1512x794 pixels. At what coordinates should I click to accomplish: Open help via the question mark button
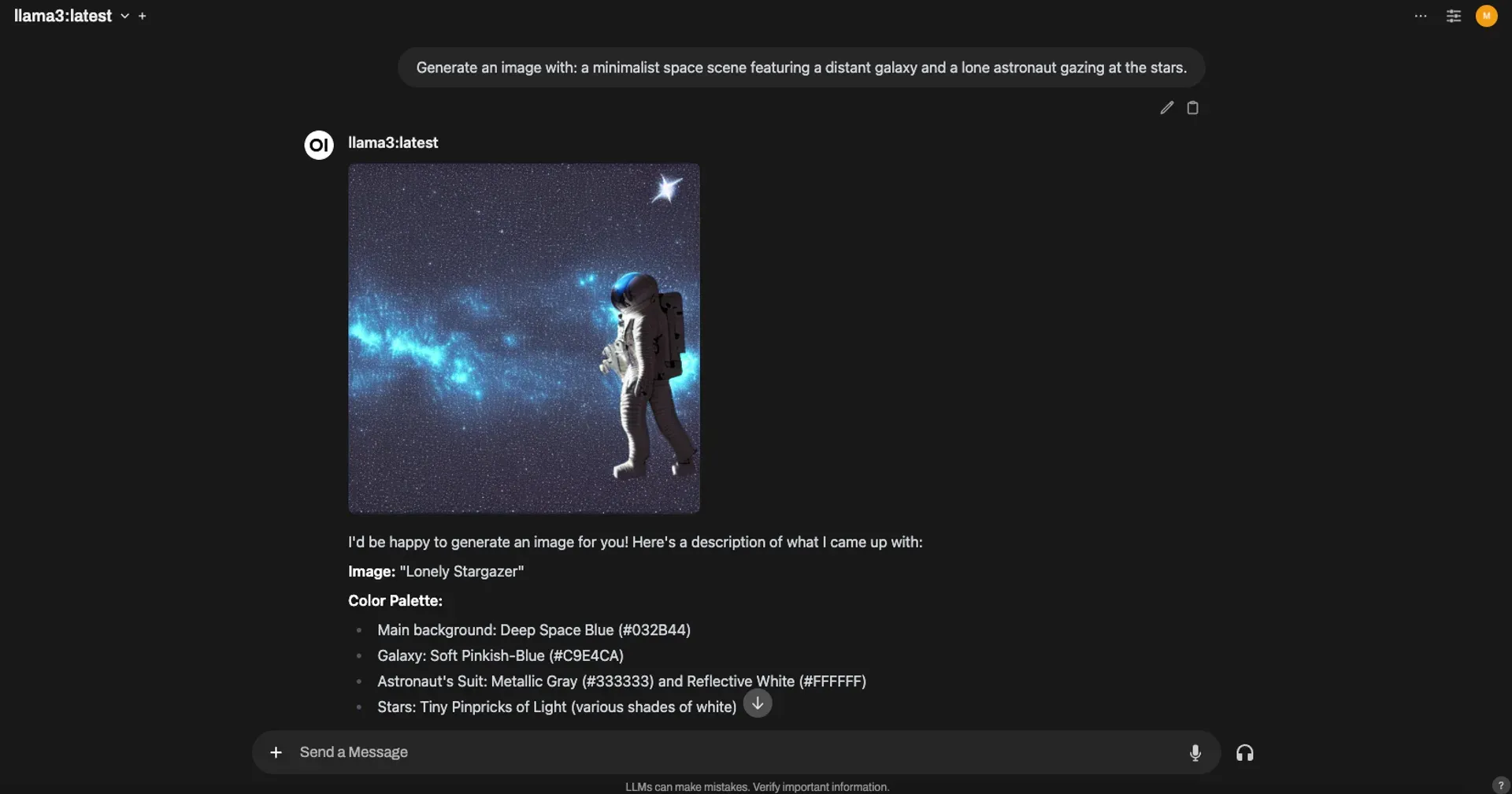pyautogui.click(x=1499, y=785)
